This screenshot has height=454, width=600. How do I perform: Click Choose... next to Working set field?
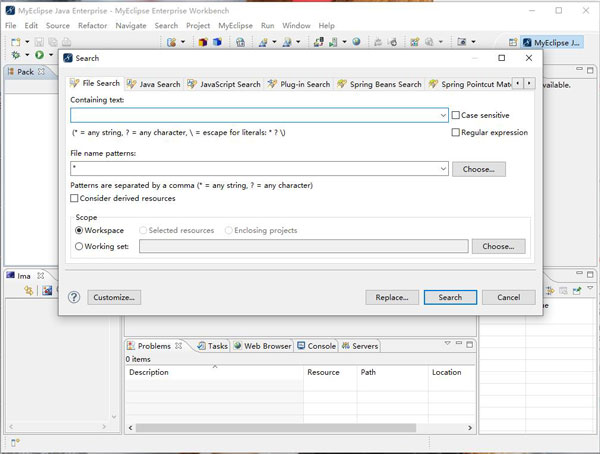pos(498,247)
